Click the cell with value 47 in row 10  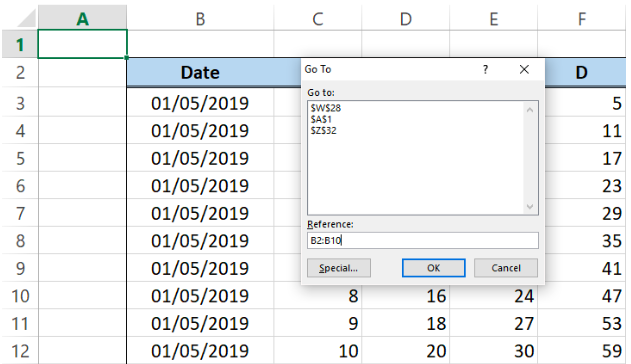pyautogui.click(x=582, y=296)
